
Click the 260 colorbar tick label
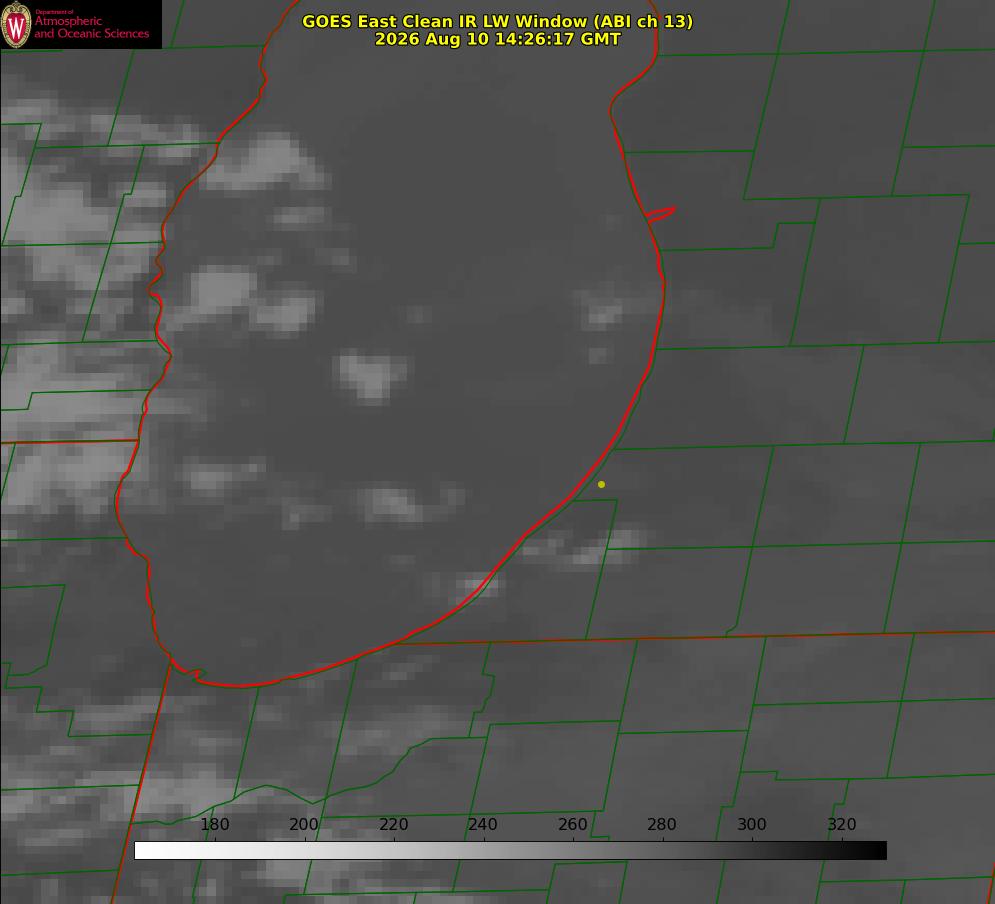pyautogui.click(x=572, y=824)
